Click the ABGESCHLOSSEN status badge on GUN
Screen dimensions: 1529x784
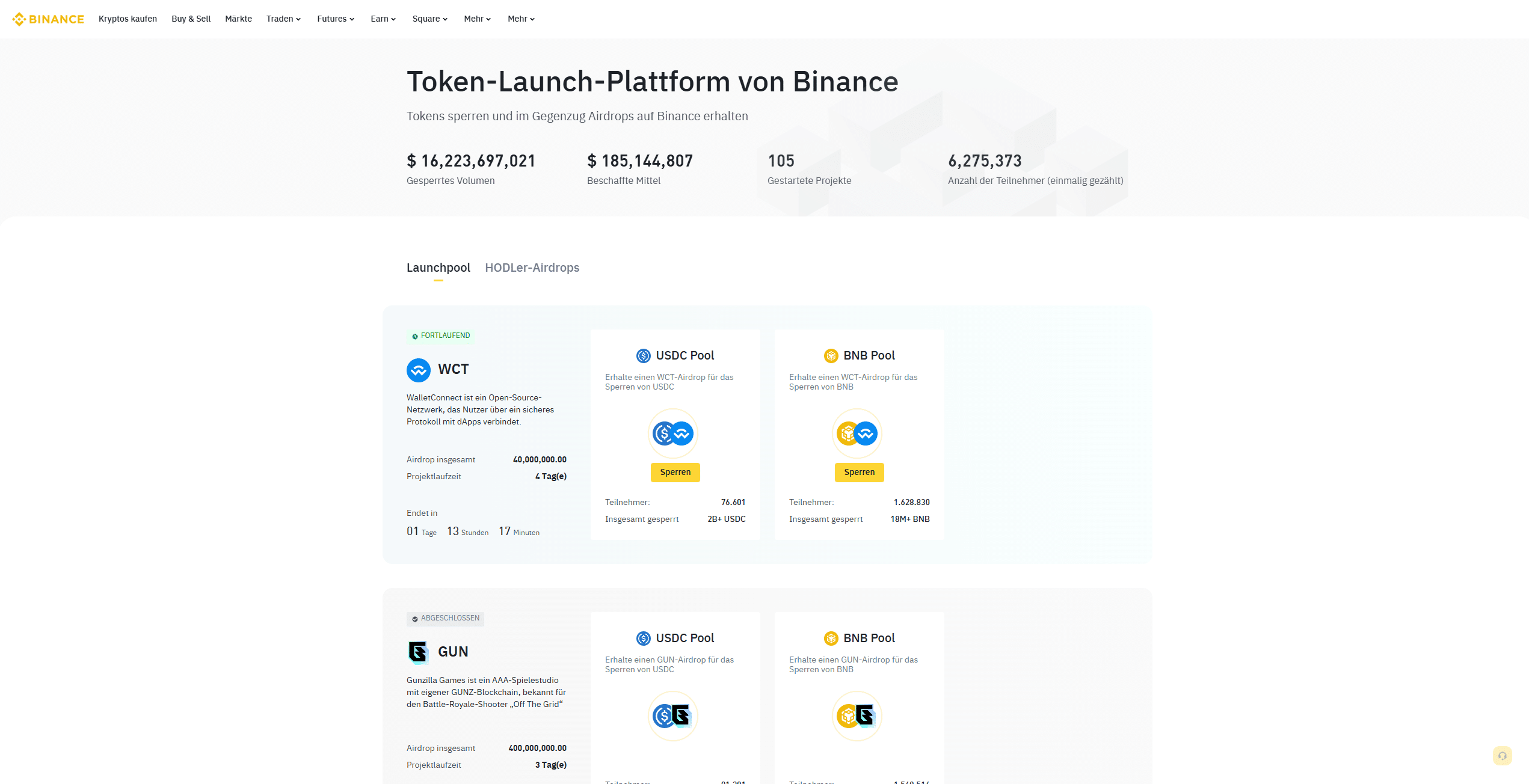(445, 619)
